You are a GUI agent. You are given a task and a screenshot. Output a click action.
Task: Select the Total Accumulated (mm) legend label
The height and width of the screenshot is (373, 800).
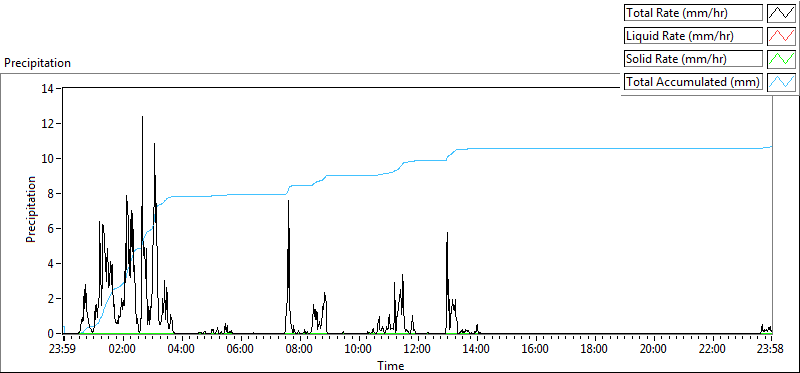pyautogui.click(x=694, y=82)
